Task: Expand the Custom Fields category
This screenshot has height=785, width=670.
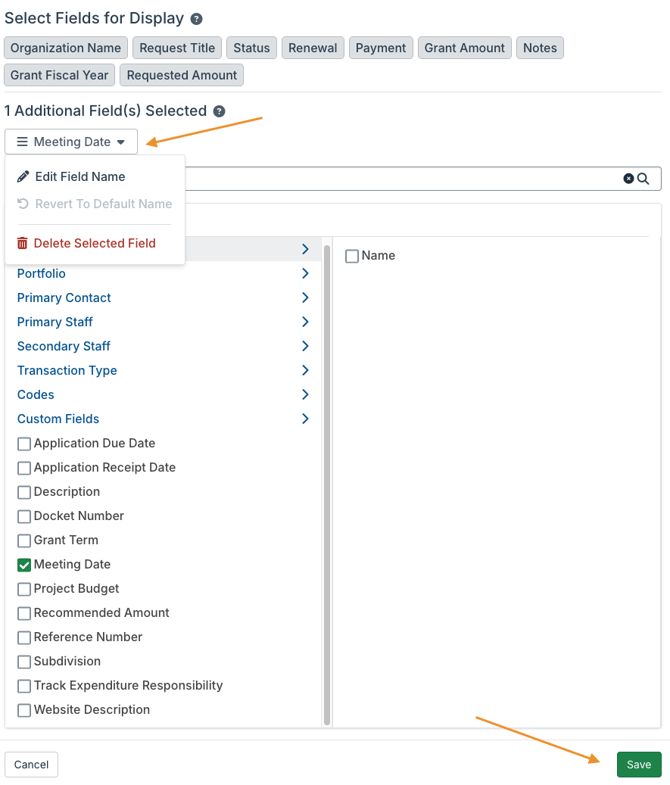Action: coord(305,419)
